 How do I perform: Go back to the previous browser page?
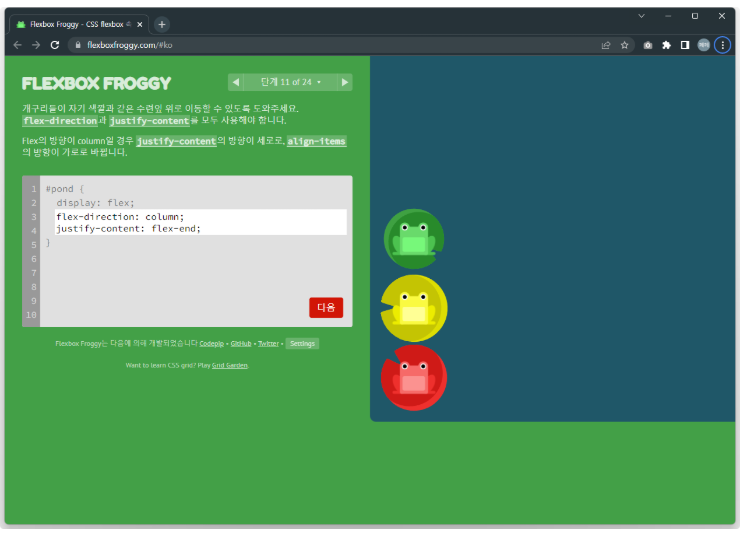18,45
